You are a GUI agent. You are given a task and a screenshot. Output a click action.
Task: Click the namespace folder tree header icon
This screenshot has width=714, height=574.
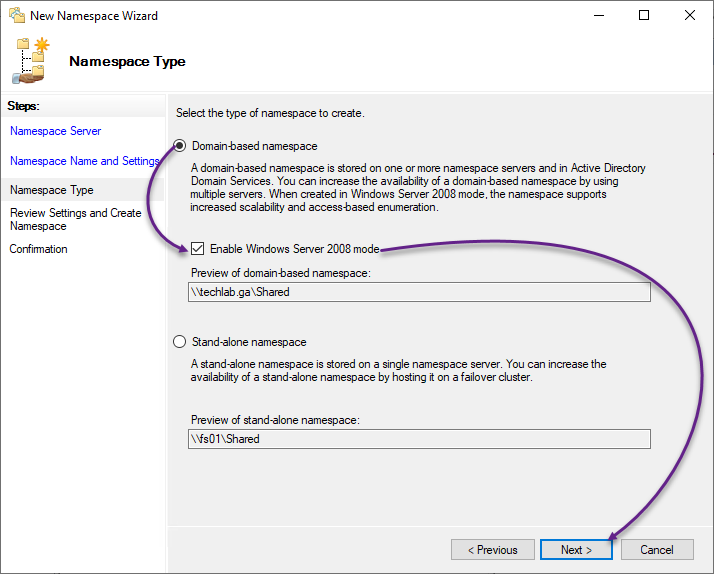[31, 61]
